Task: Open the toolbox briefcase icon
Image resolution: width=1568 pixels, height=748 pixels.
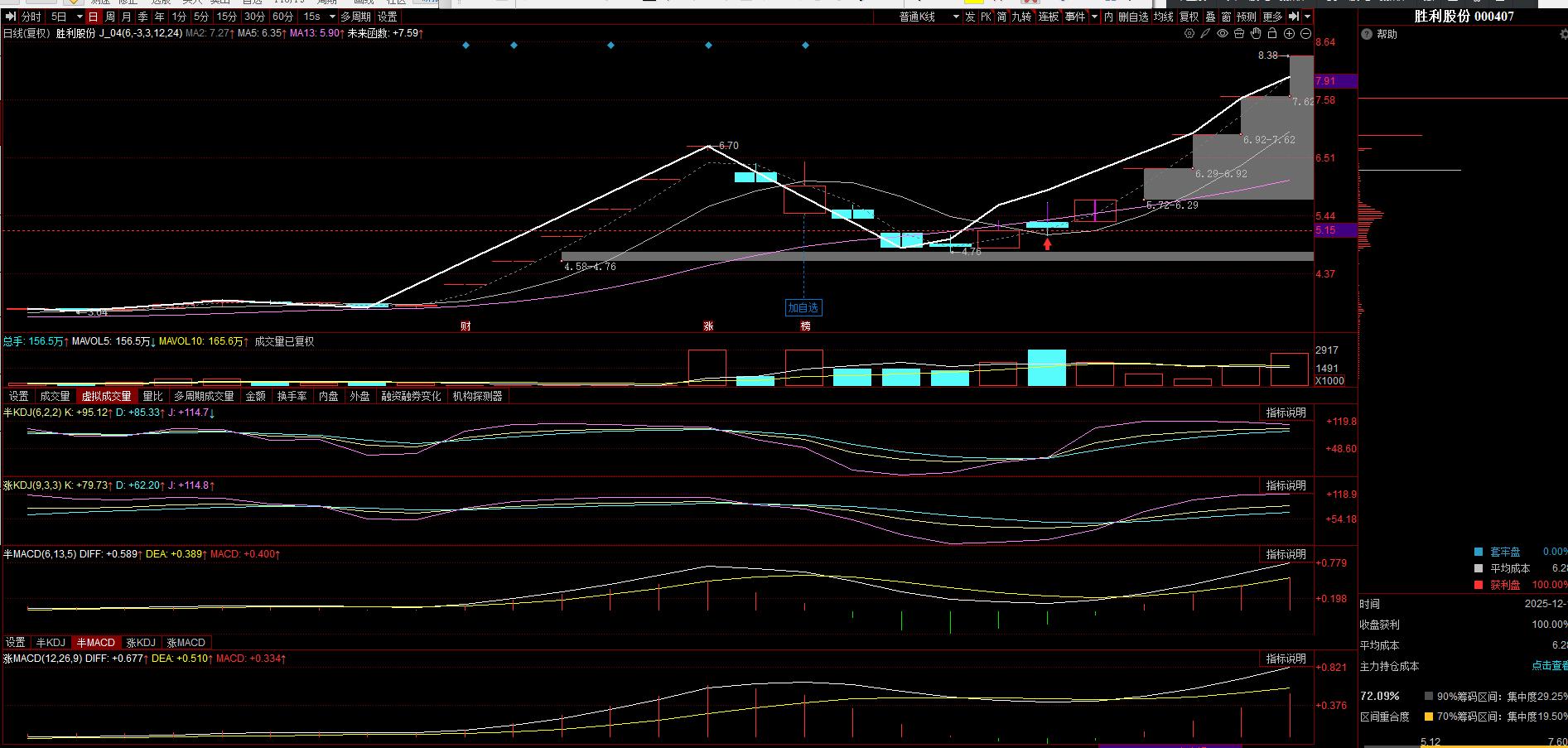Action: coord(1239,34)
